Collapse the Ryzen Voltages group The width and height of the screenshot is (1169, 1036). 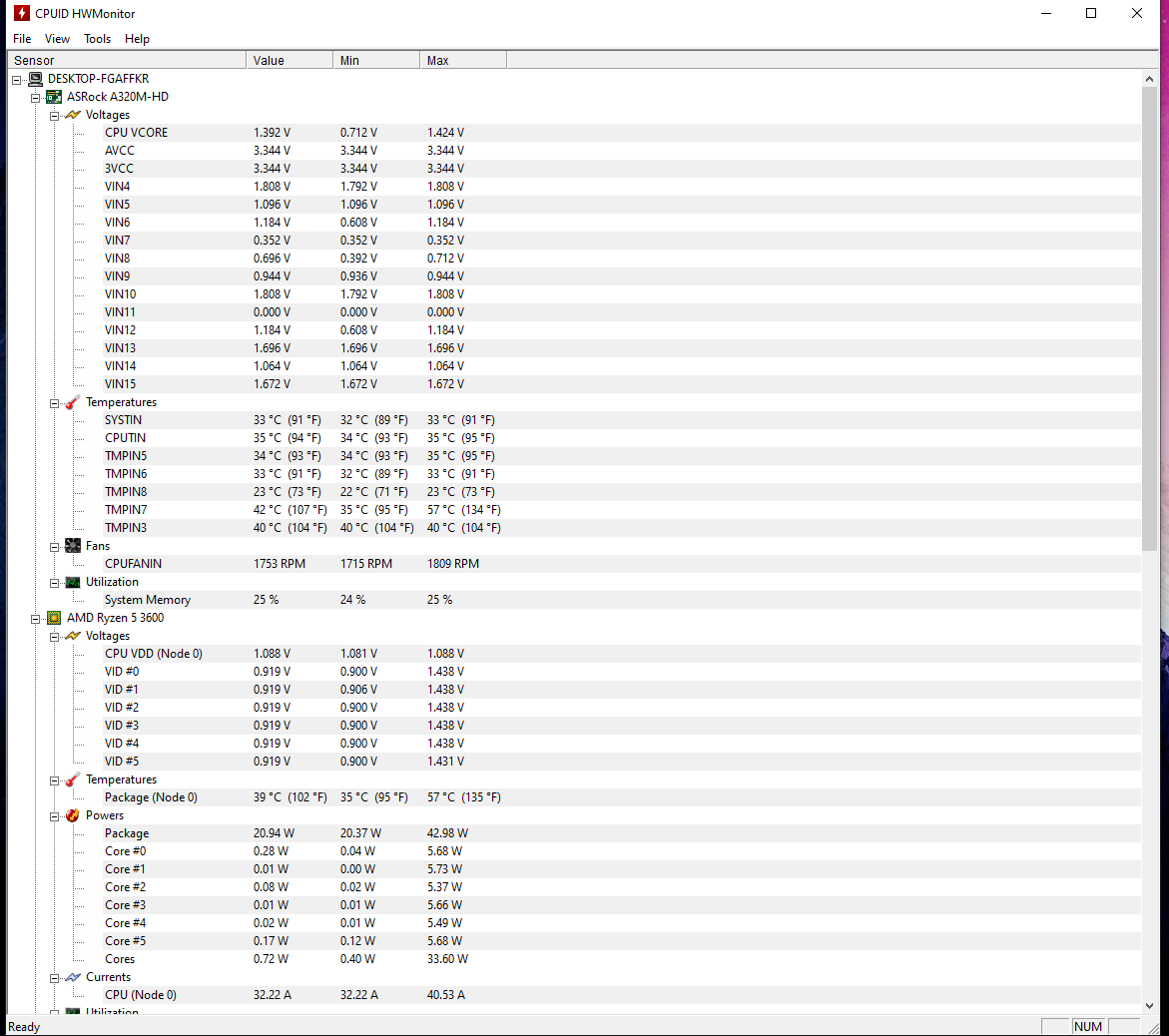click(54, 637)
